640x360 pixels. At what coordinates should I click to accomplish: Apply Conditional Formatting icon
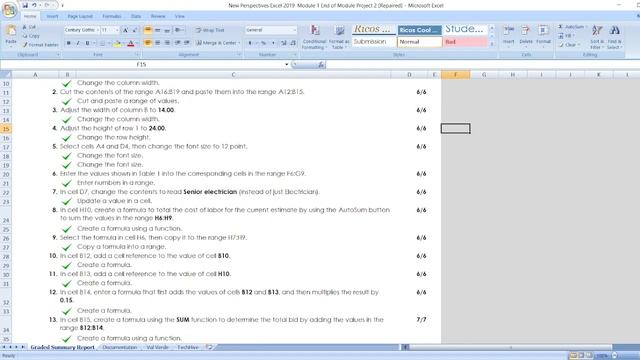pyautogui.click(x=315, y=31)
